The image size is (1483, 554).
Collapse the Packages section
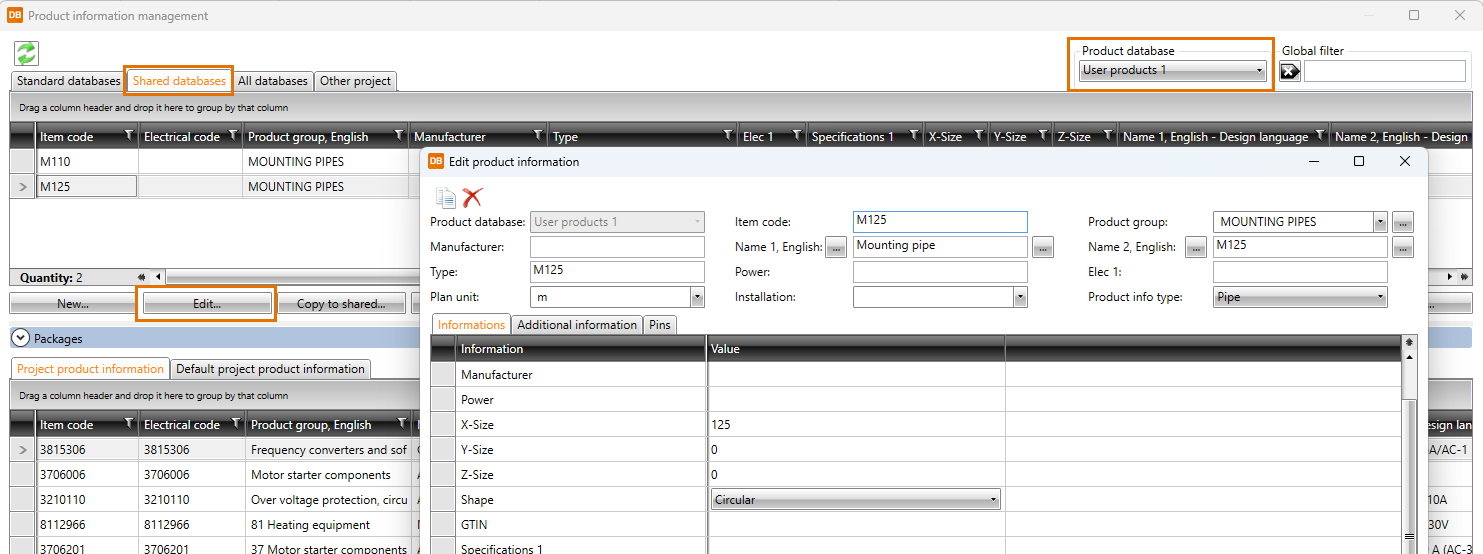(x=20, y=339)
